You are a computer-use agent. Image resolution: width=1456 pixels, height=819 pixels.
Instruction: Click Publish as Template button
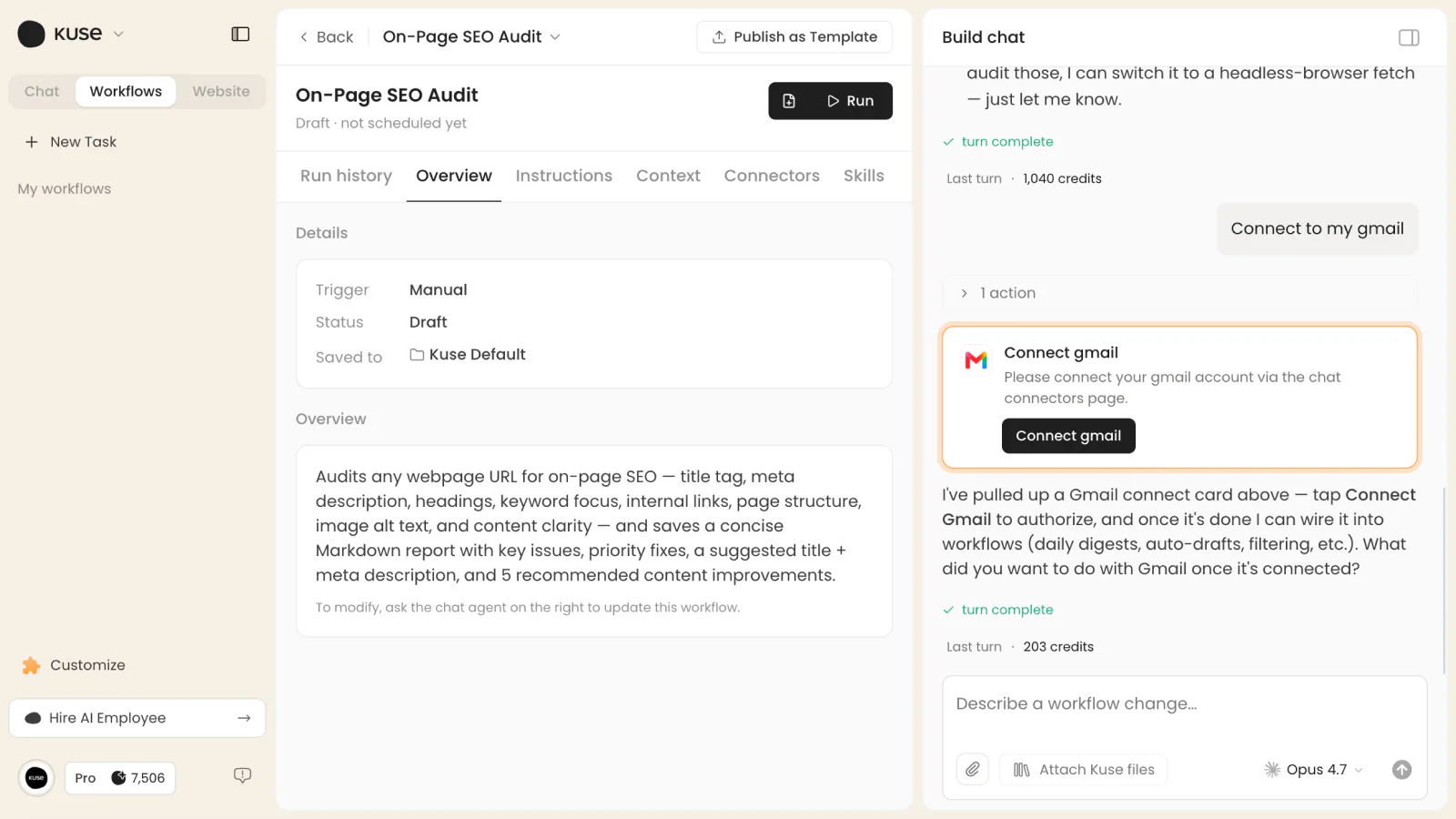coord(794,37)
